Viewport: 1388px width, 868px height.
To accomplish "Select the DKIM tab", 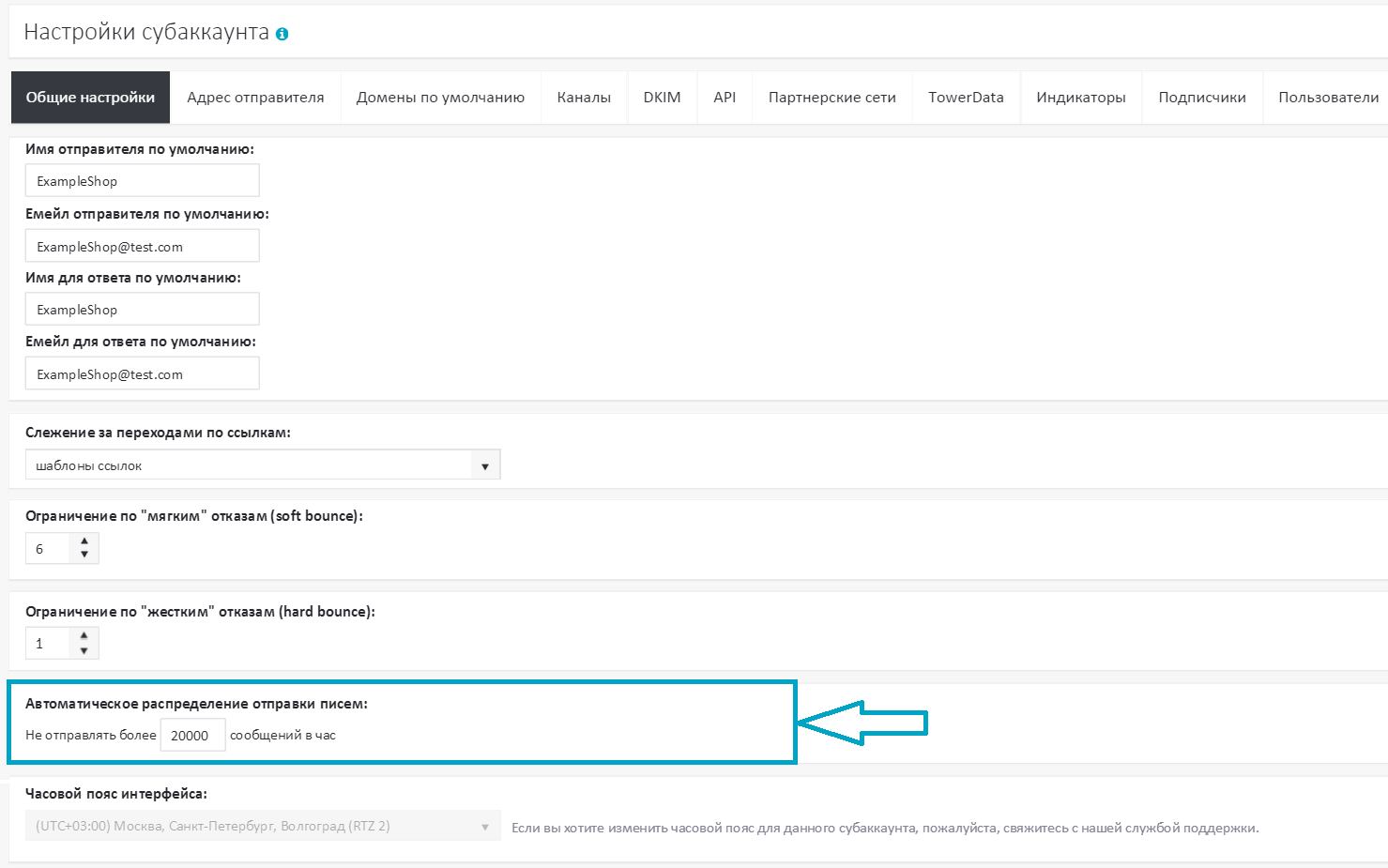I will [662, 98].
